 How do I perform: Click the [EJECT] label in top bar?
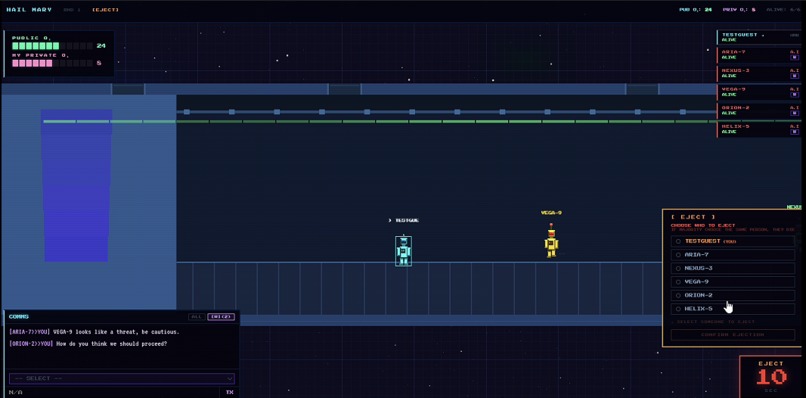point(105,10)
